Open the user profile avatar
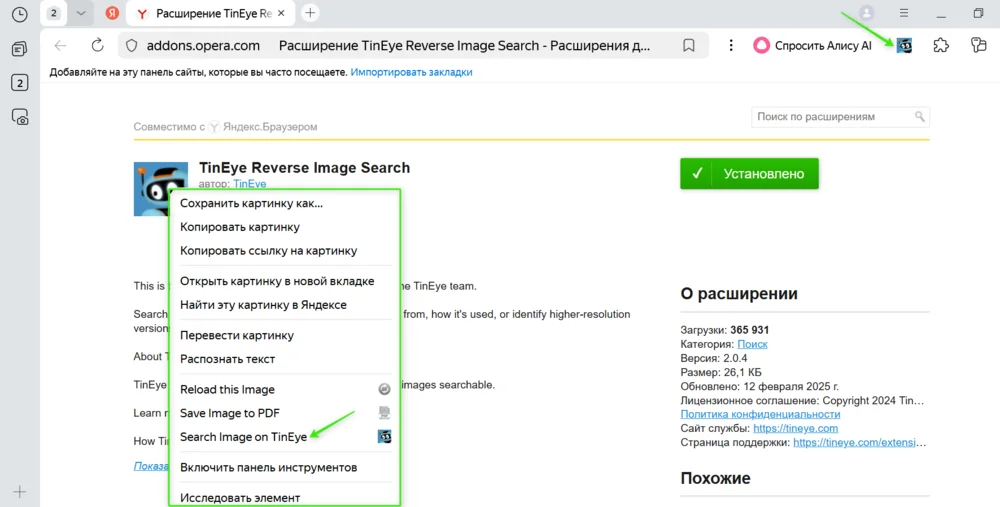This screenshot has width=1000, height=507. 866,13
